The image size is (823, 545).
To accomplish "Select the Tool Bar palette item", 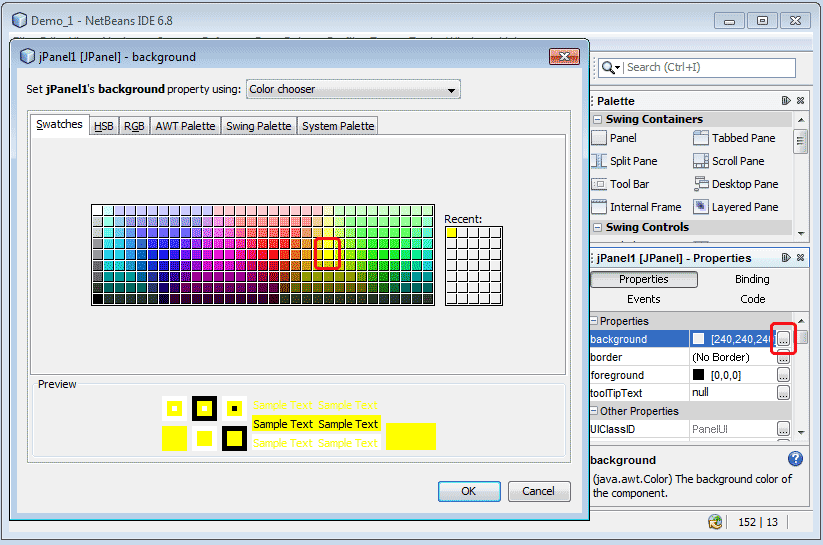I will click(620, 184).
